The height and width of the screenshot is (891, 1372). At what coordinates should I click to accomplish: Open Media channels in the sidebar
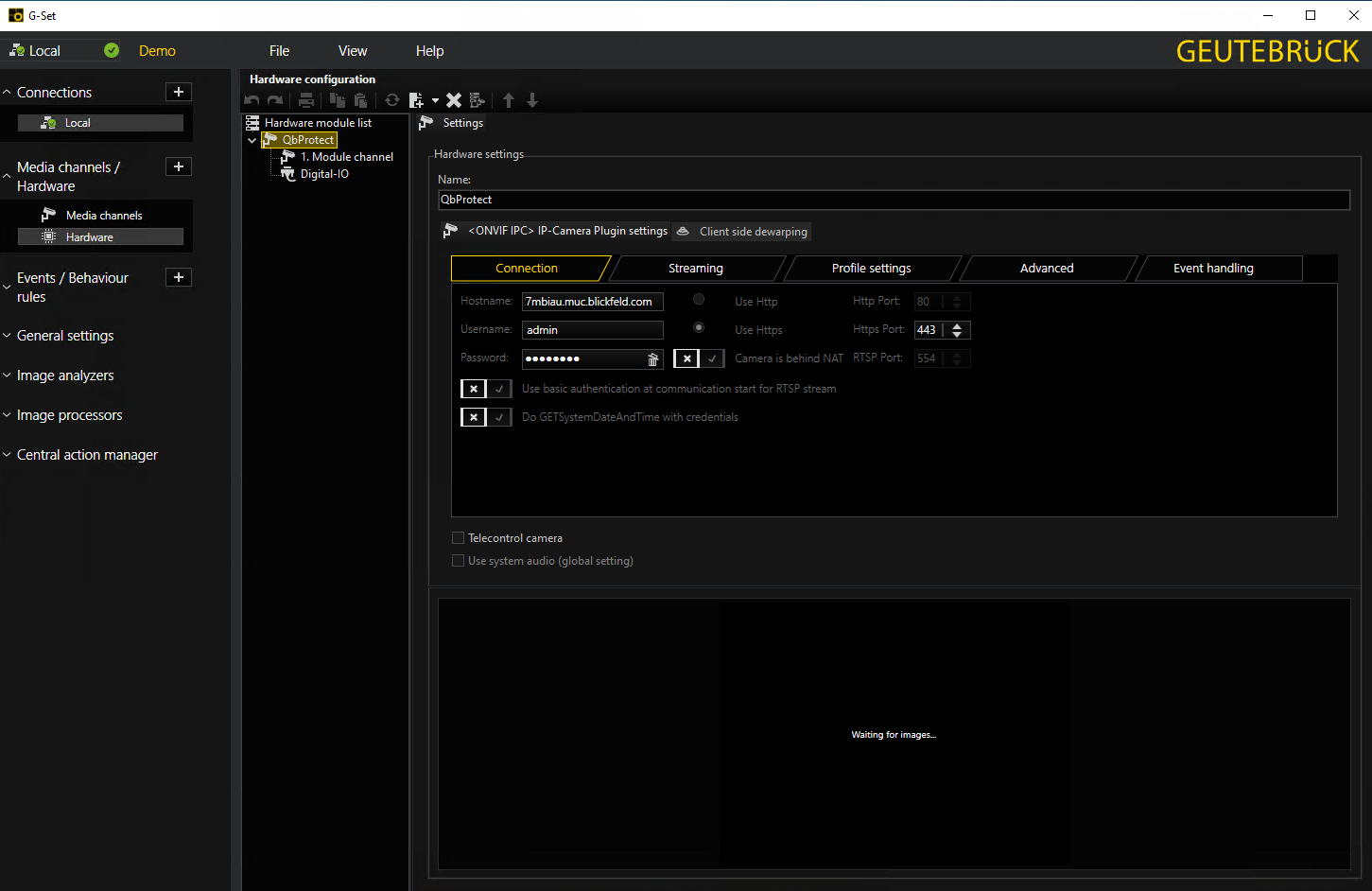[103, 216]
